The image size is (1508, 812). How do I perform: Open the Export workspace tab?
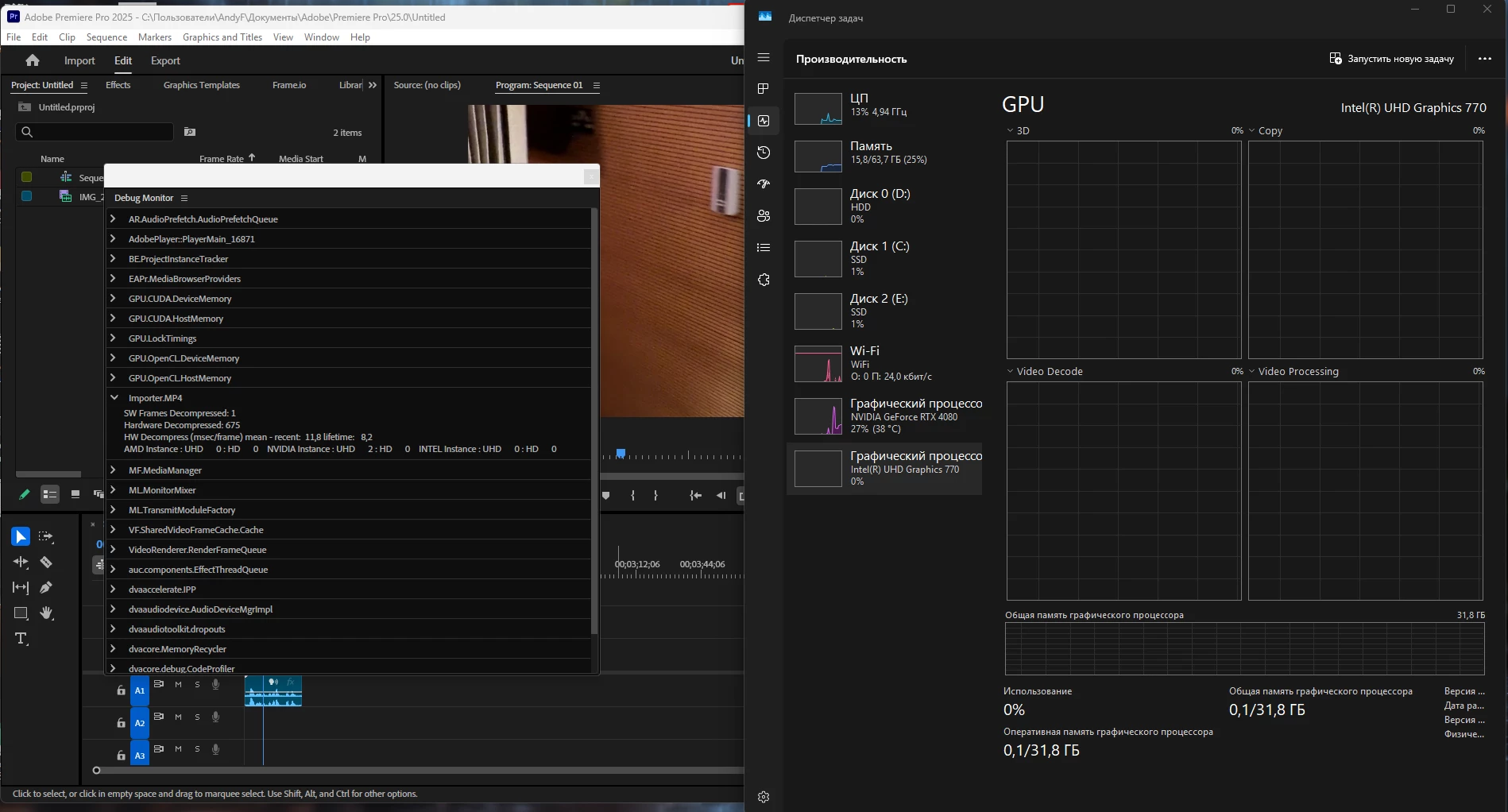click(x=165, y=60)
